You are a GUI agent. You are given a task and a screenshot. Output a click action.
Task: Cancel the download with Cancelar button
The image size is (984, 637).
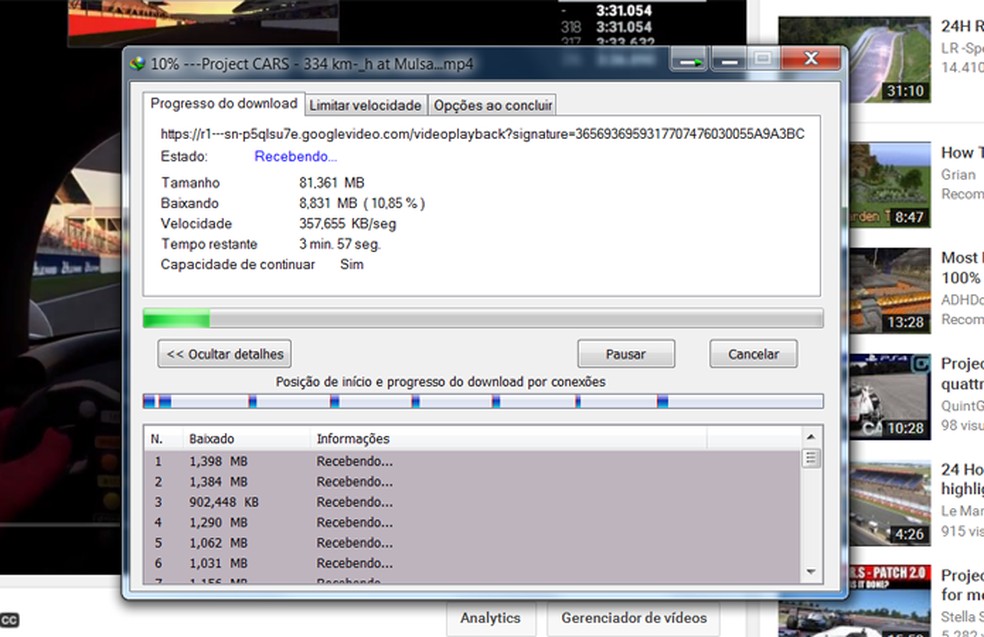(753, 354)
